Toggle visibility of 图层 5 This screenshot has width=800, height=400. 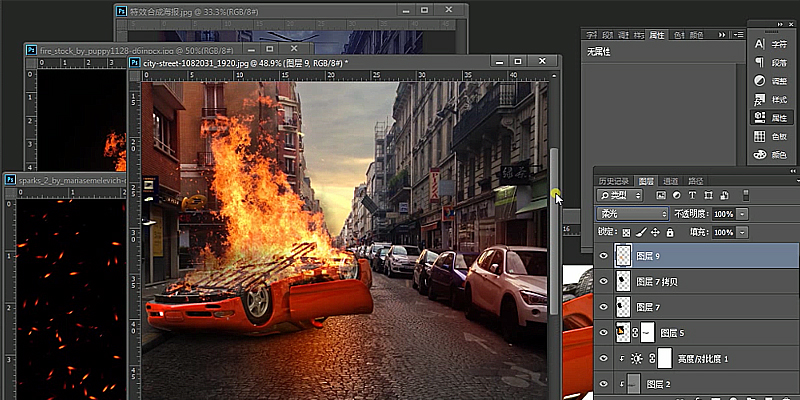click(604, 333)
